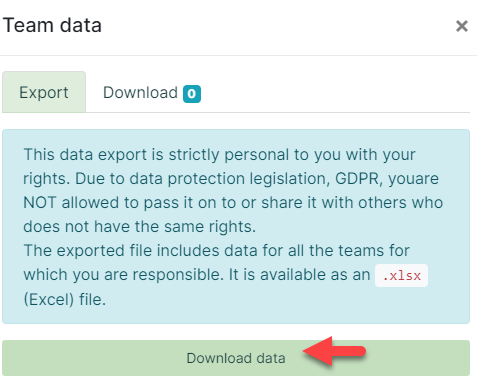
Task: Click the "(Excel) file." text
Action: tap(65, 299)
